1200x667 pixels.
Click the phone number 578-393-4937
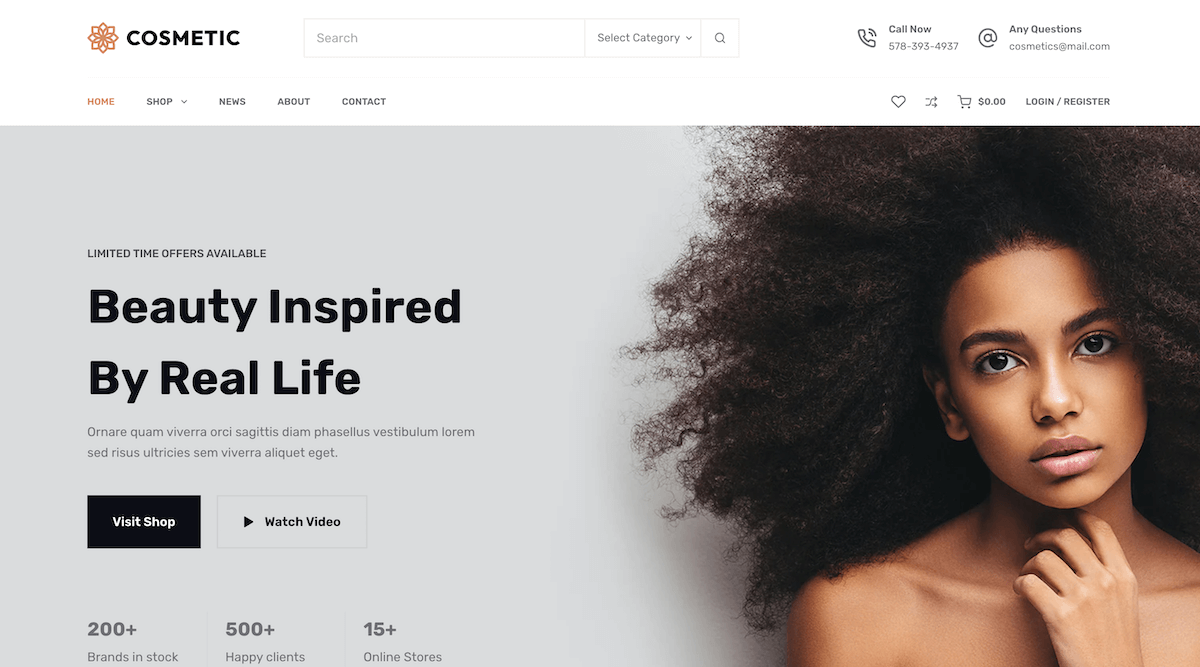pos(923,46)
